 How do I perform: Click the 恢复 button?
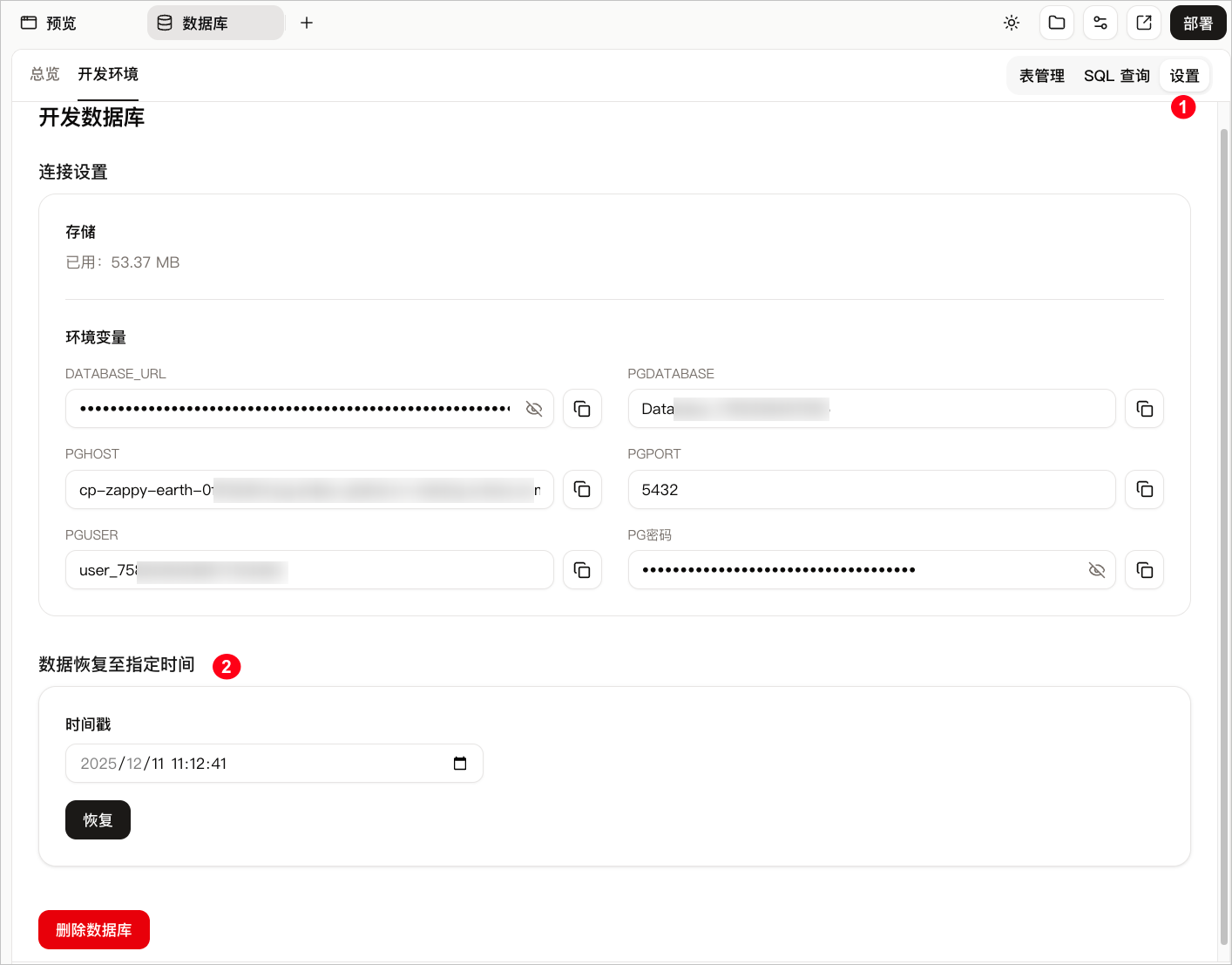(x=98, y=820)
